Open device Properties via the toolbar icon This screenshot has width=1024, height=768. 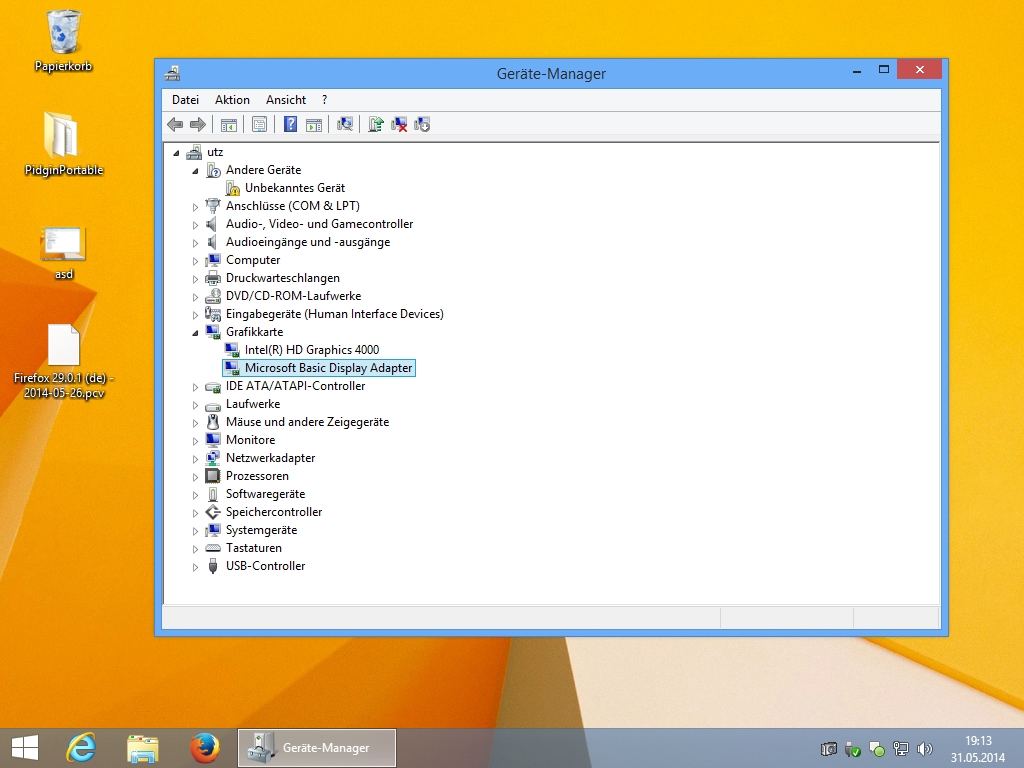coord(259,124)
